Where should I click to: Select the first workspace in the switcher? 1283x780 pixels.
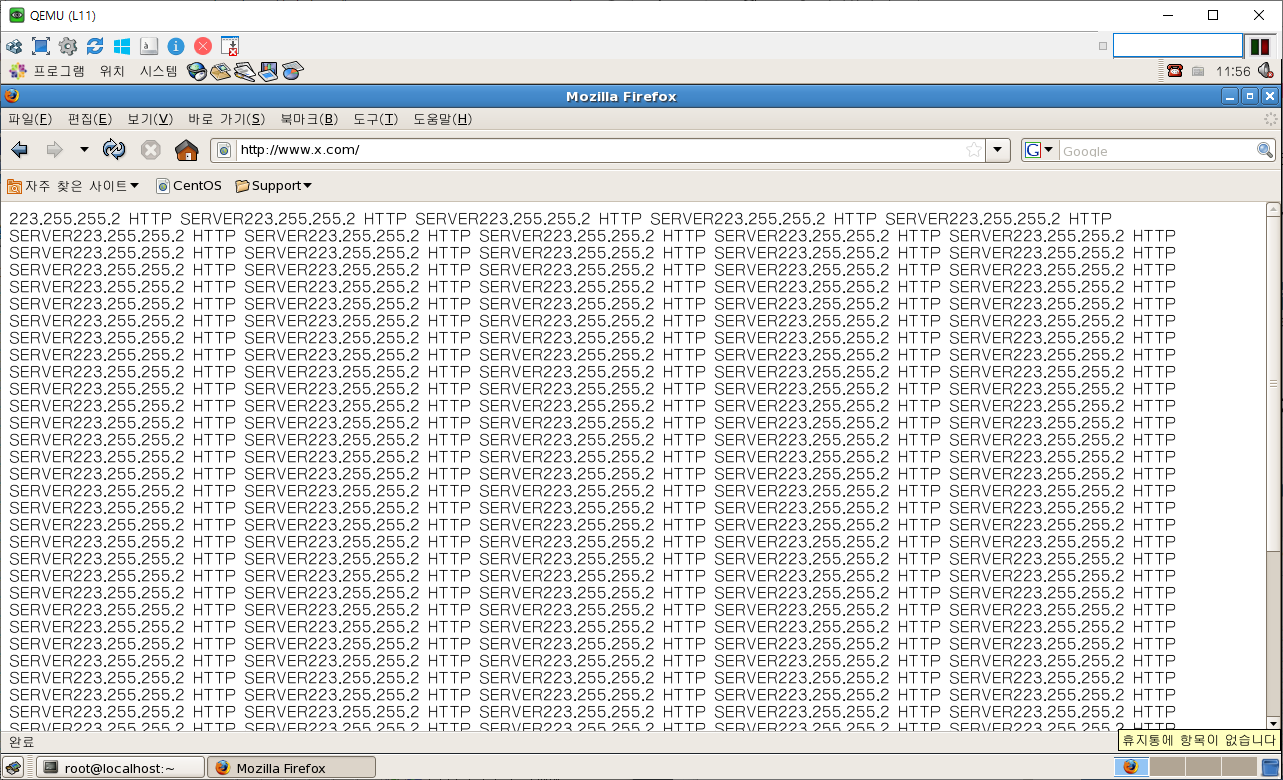pos(1130,767)
